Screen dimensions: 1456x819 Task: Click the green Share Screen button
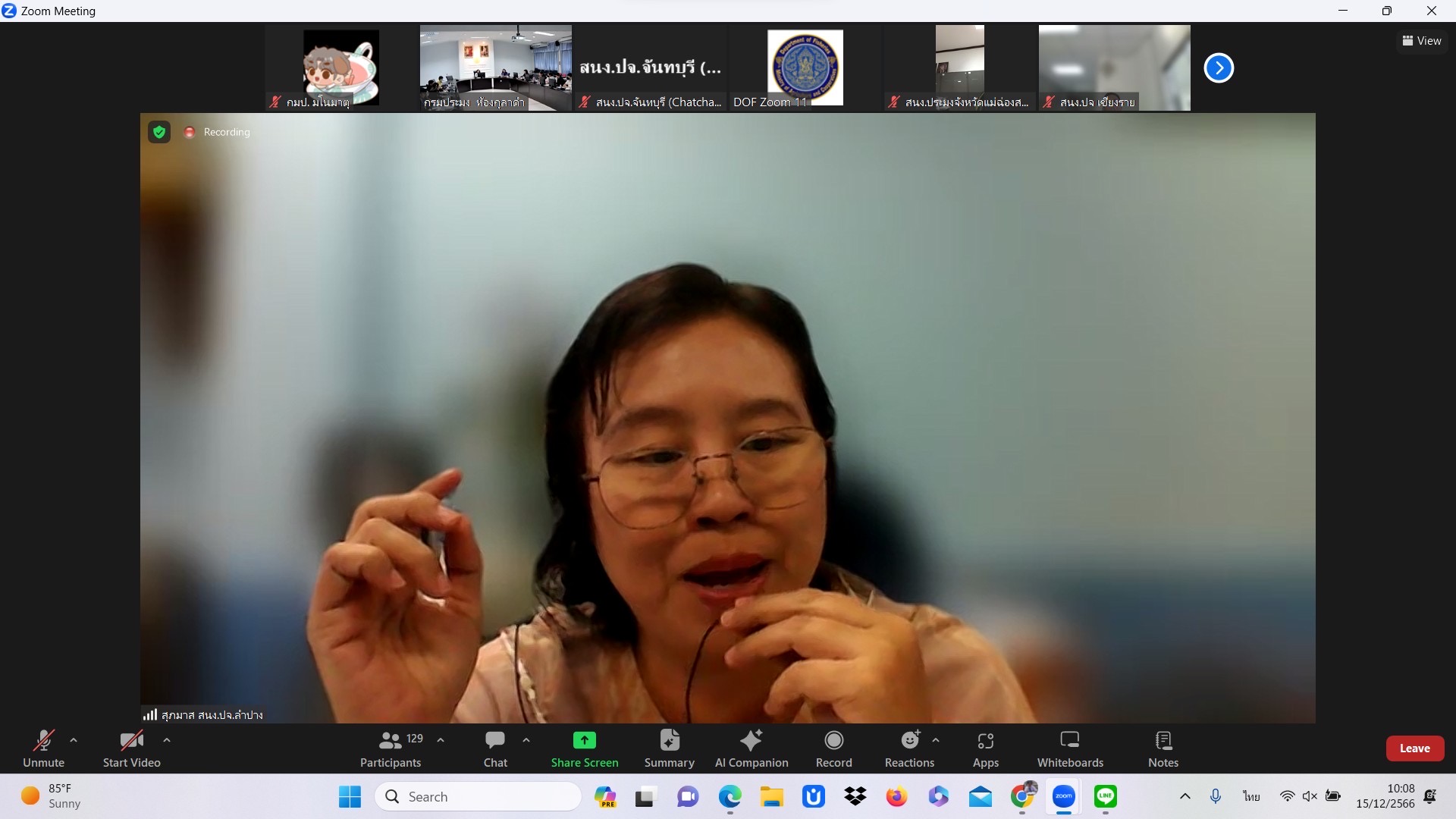[x=585, y=748]
